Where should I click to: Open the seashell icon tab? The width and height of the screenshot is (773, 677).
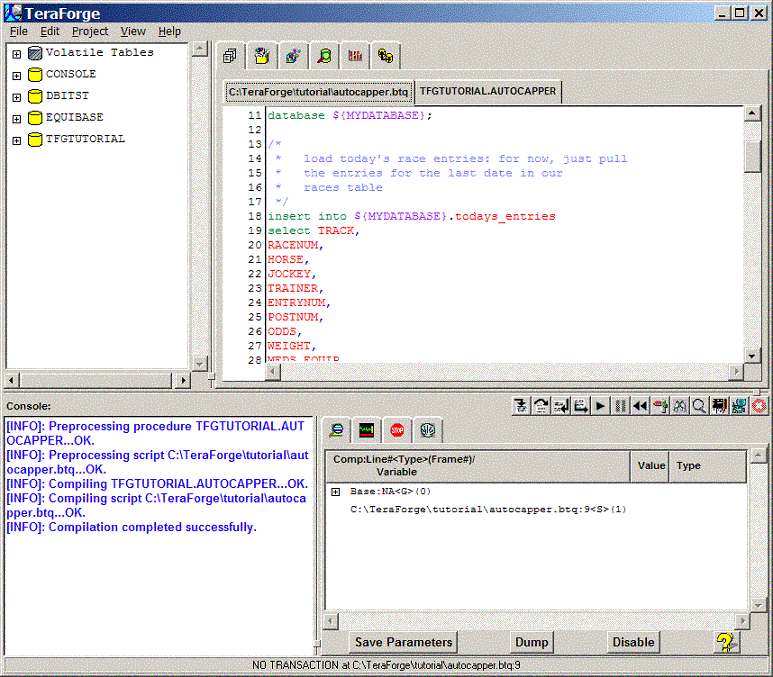point(427,430)
